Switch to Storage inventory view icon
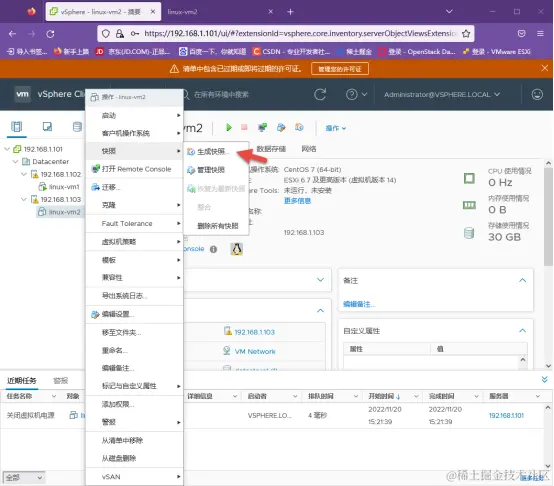554x486 pixels. 77,126
